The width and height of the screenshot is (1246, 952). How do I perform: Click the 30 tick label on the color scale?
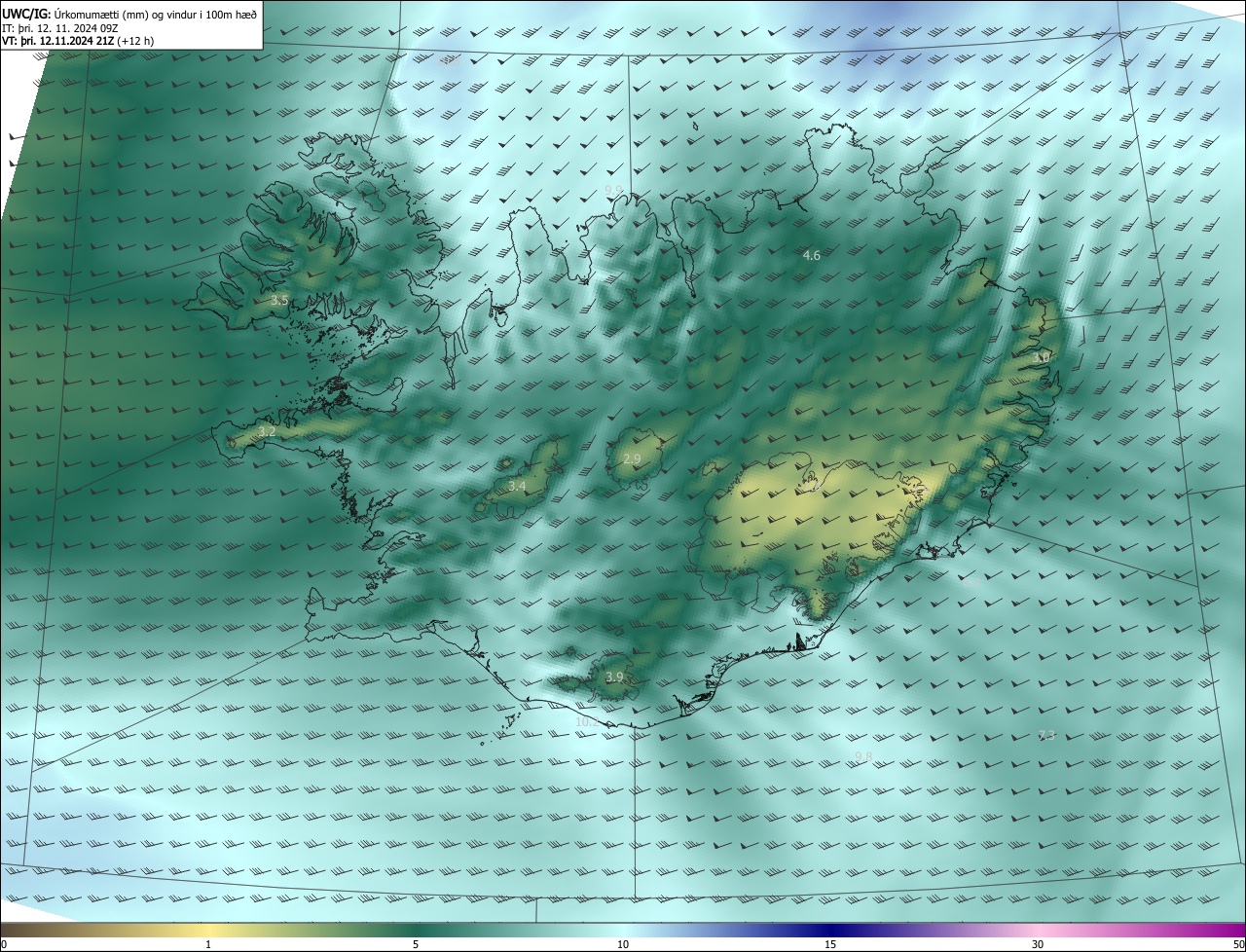[x=1038, y=945]
